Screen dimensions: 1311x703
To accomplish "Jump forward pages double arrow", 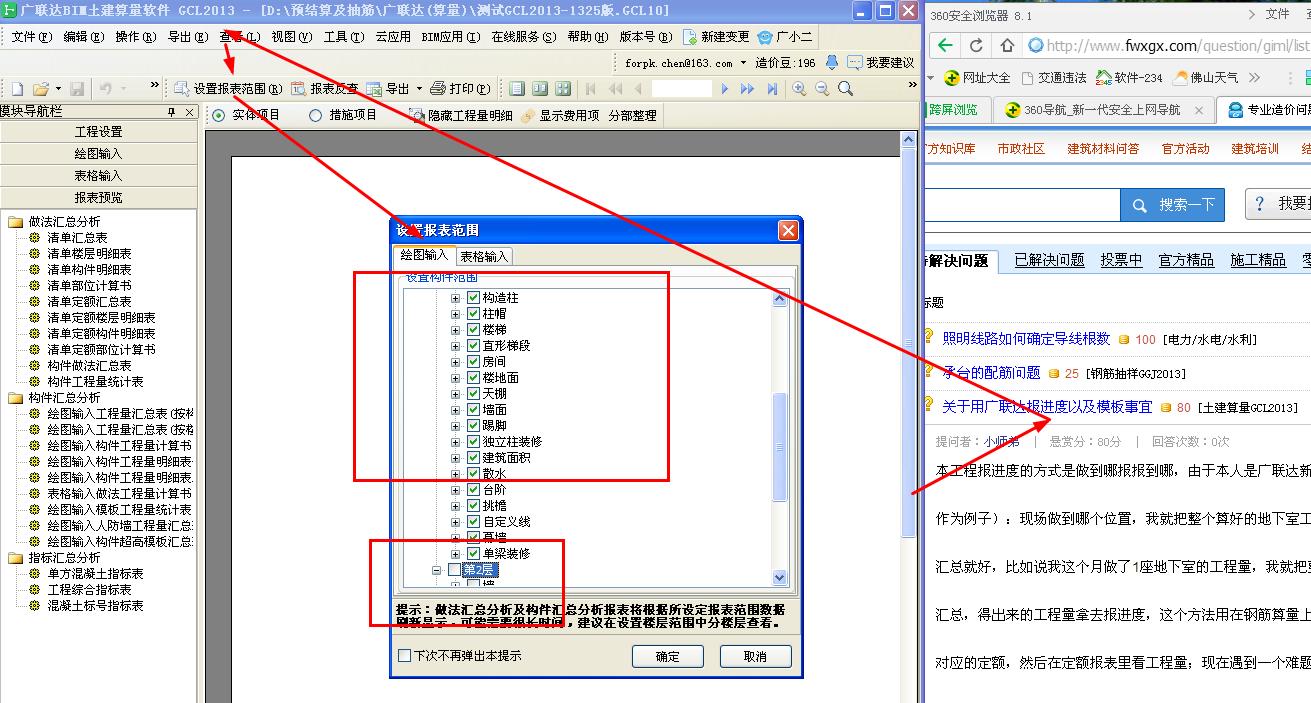I will click(748, 89).
